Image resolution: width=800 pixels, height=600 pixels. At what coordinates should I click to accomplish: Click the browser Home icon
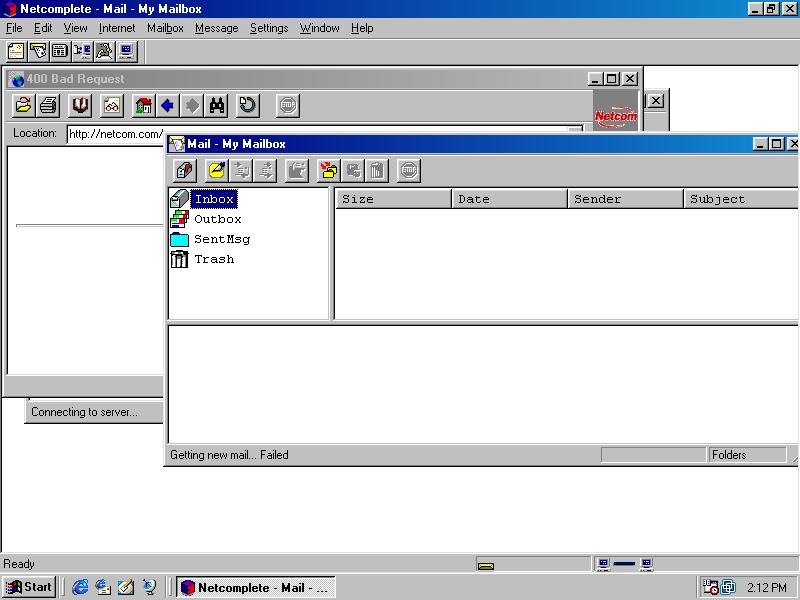[143, 106]
